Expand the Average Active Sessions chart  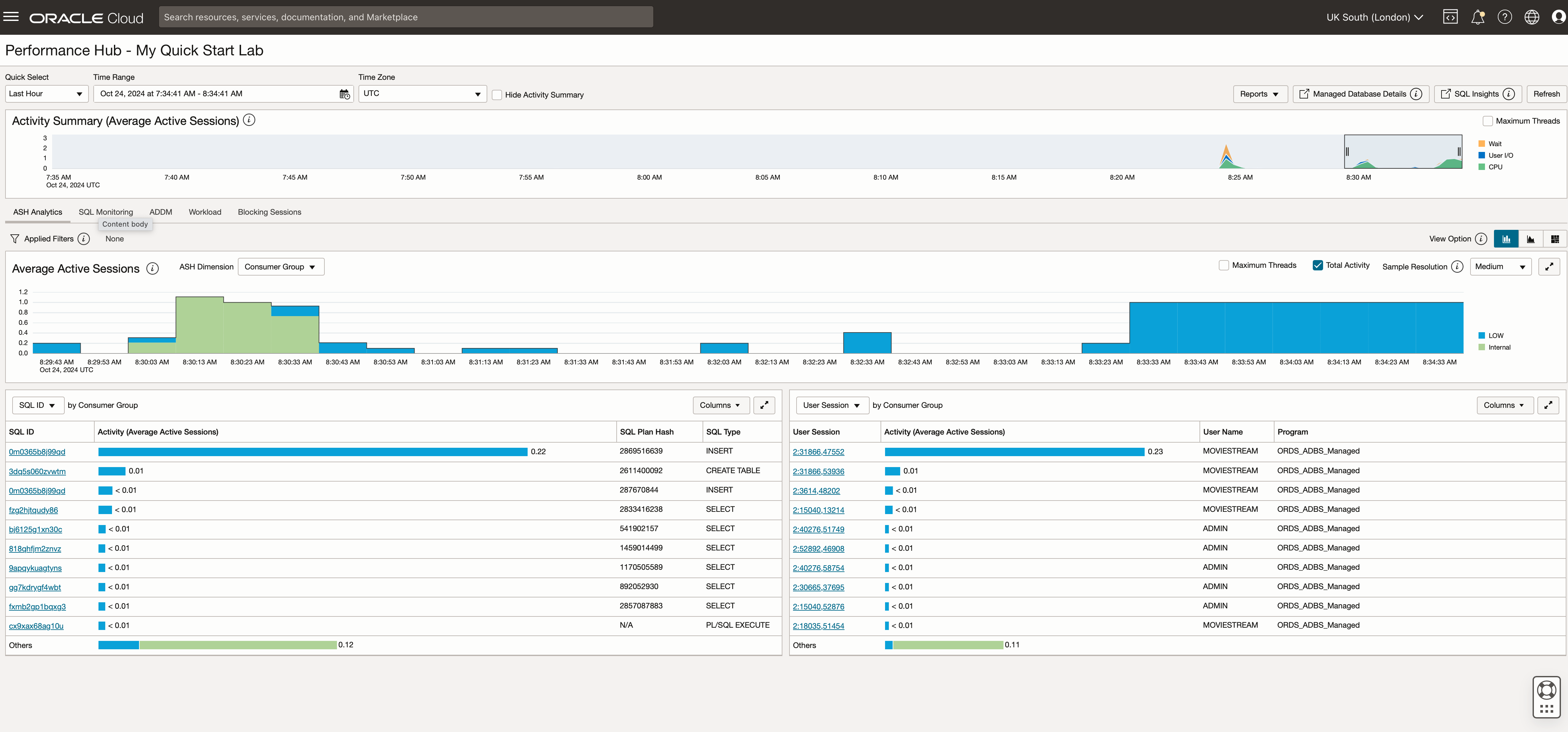(1548, 267)
